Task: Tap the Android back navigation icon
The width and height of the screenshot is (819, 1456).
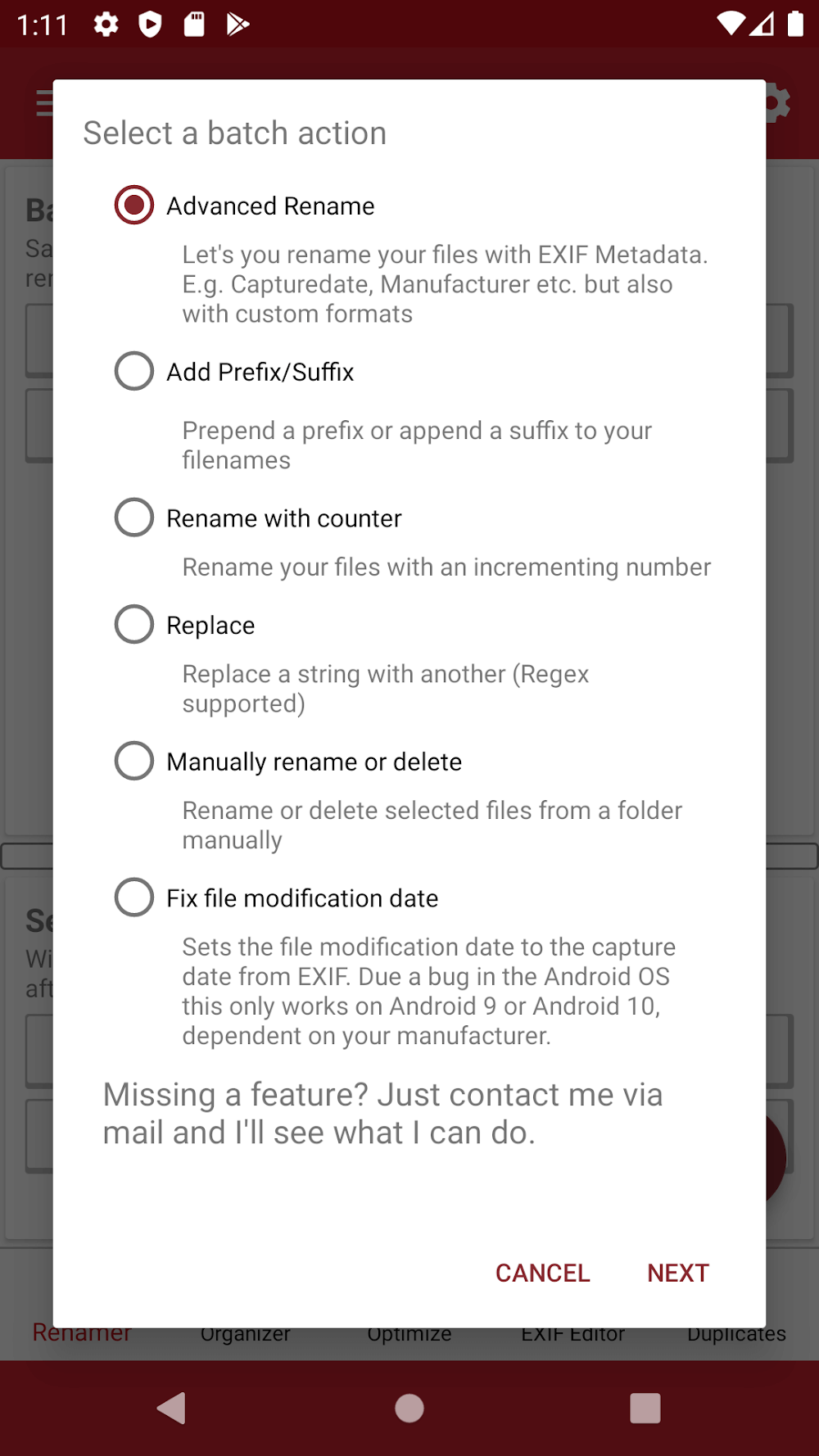Action: pyautogui.click(x=172, y=1409)
